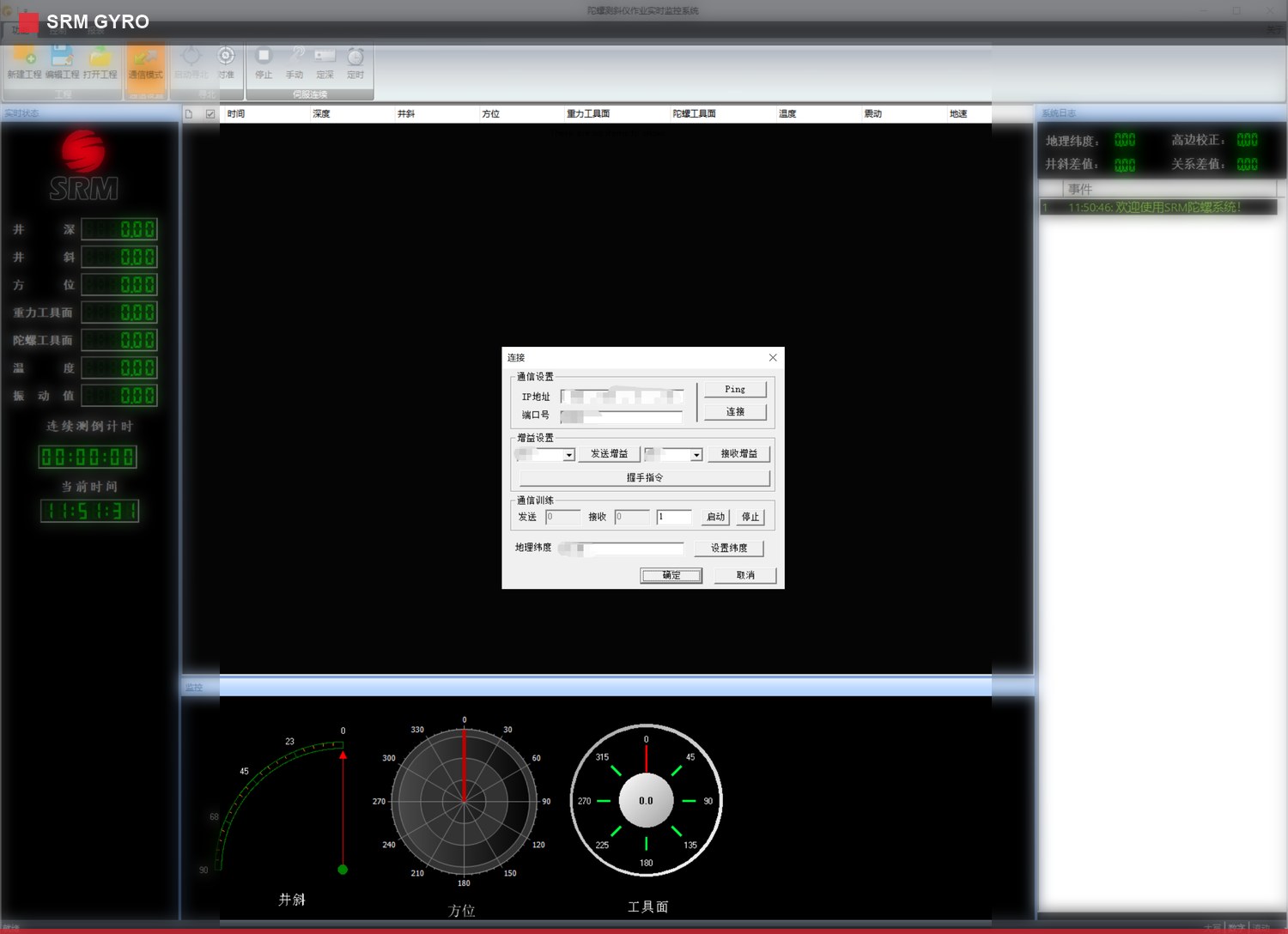The width and height of the screenshot is (1288, 934).
Task: Click the 连接 button in the dialog
Action: 735,411
